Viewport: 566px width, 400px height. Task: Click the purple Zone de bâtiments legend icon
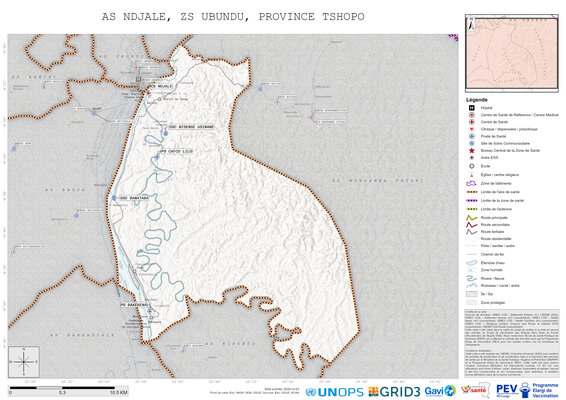pos(471,183)
